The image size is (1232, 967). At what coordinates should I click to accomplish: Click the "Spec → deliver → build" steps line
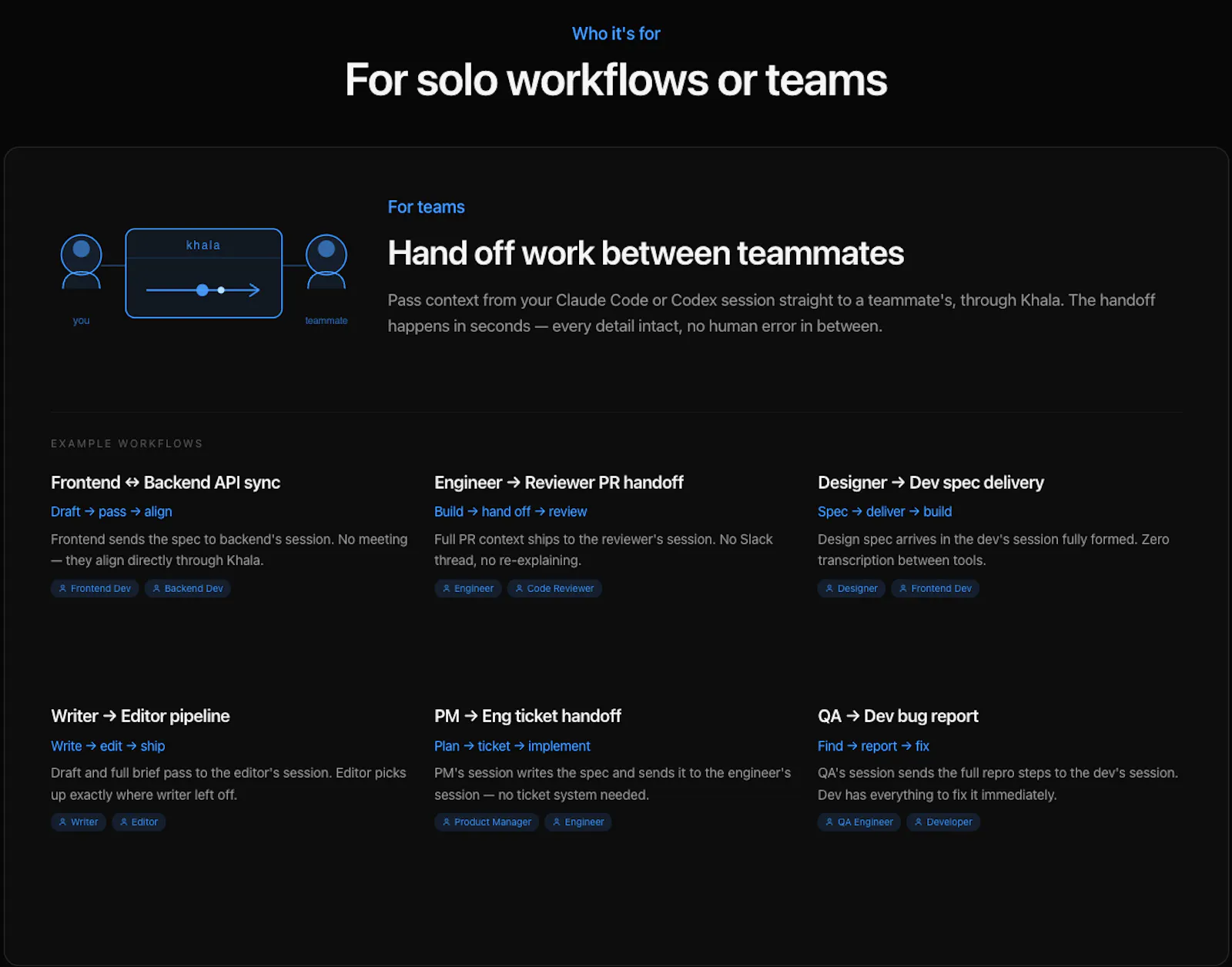(x=885, y=512)
